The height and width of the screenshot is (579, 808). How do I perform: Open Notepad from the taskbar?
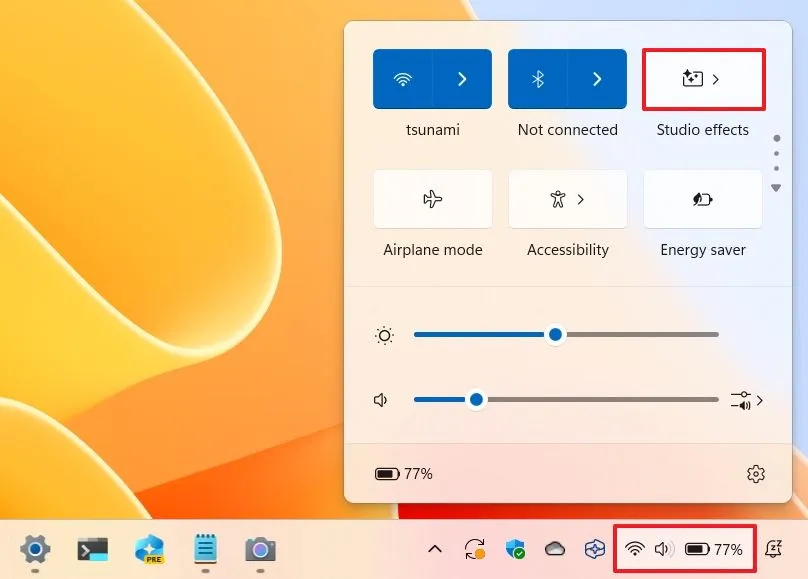pyautogui.click(x=204, y=548)
